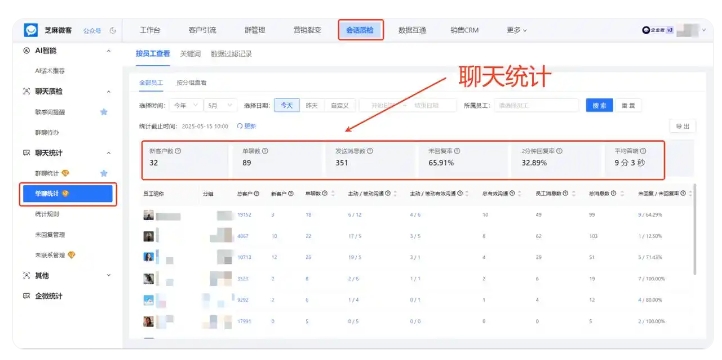The image size is (722, 360).
Task: Click the help icon next to 单聊数 card
Action: [265, 151]
